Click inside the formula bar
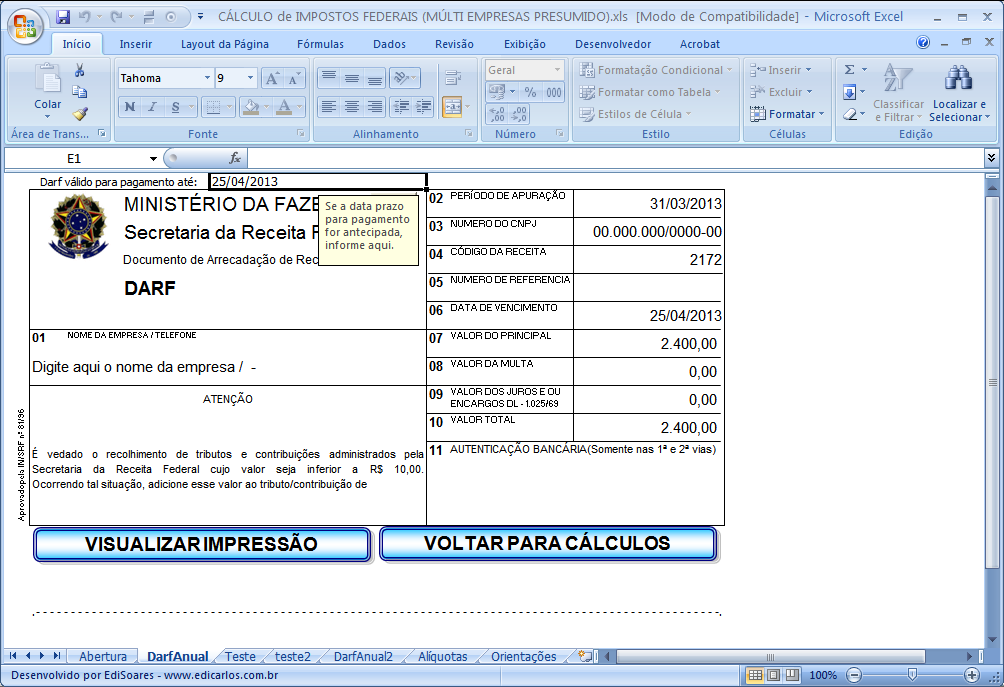The width and height of the screenshot is (1004, 687). 500,157
